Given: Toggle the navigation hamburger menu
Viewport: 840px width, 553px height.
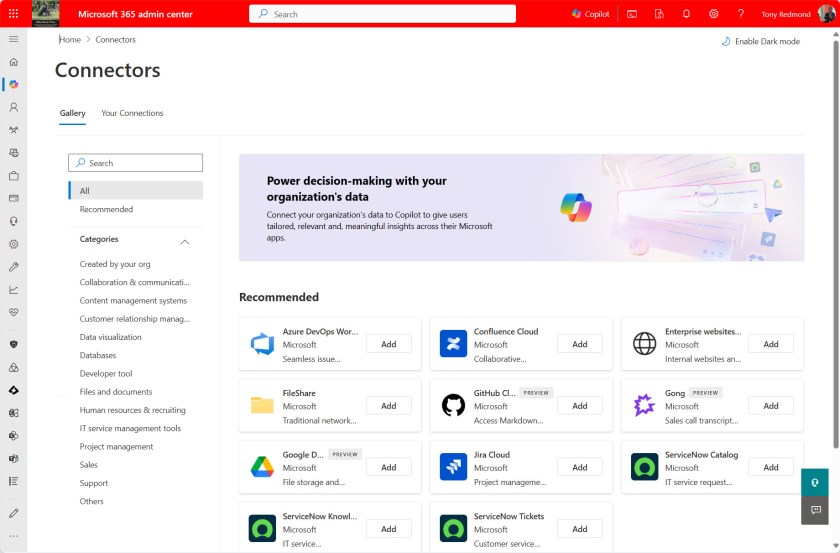Looking at the screenshot, I should pos(14,39).
